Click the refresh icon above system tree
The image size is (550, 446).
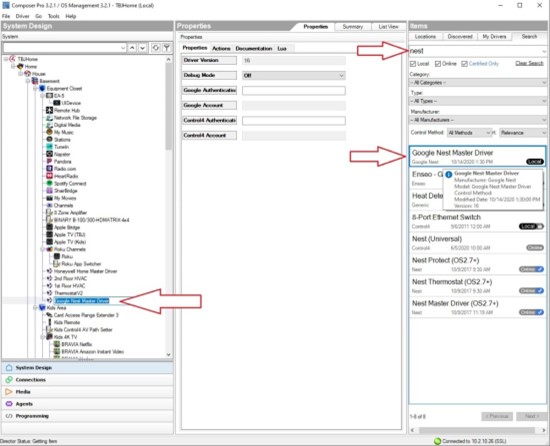tap(156, 48)
